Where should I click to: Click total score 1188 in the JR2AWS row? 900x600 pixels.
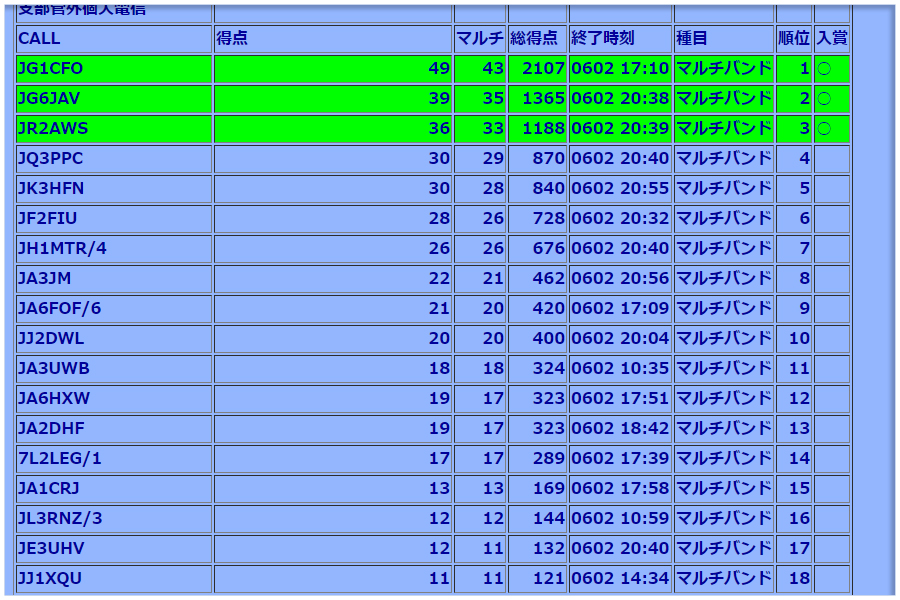[x=537, y=129]
